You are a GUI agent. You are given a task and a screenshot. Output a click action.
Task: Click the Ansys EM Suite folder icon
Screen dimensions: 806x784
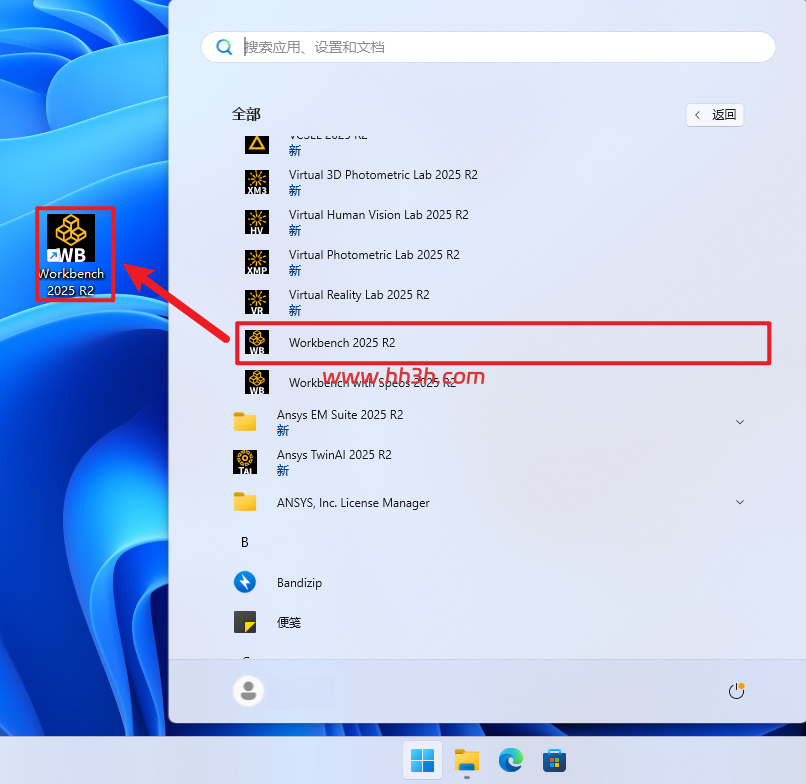tap(245, 422)
